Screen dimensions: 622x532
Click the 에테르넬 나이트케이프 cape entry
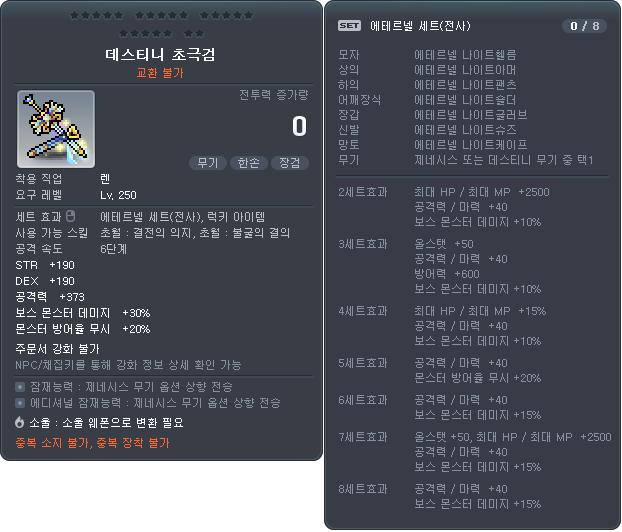(x=470, y=145)
